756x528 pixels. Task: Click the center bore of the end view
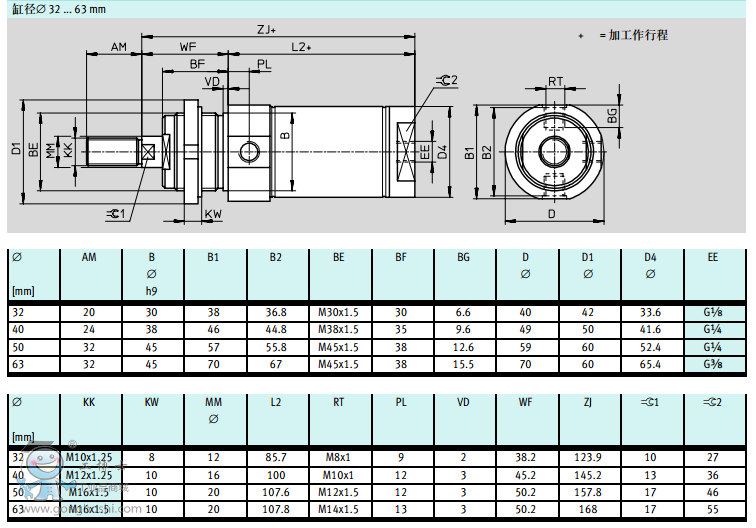(553, 152)
